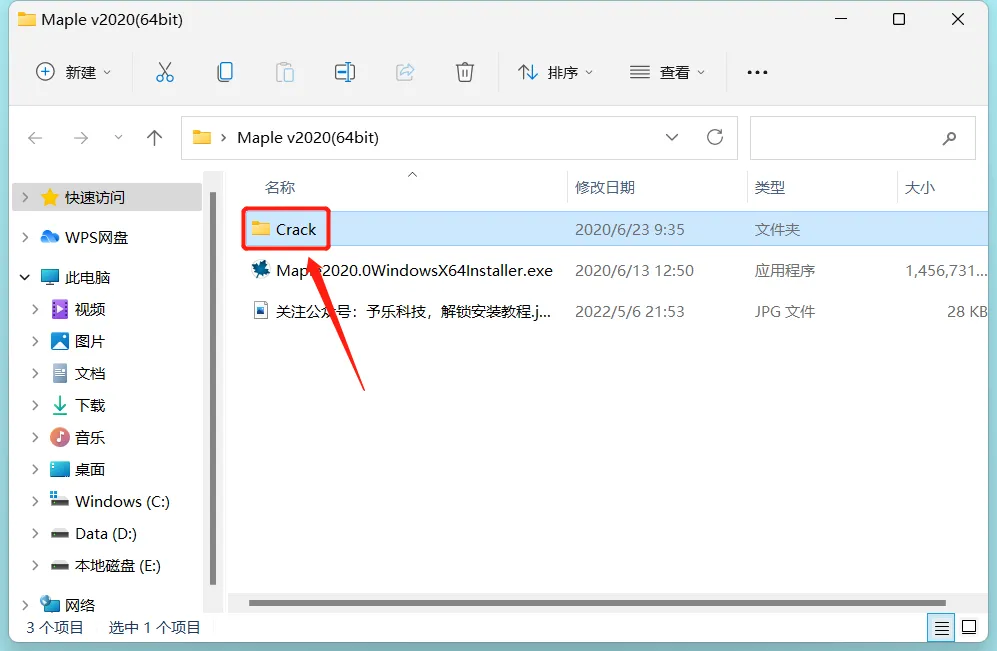Open the Crack folder

(x=296, y=229)
